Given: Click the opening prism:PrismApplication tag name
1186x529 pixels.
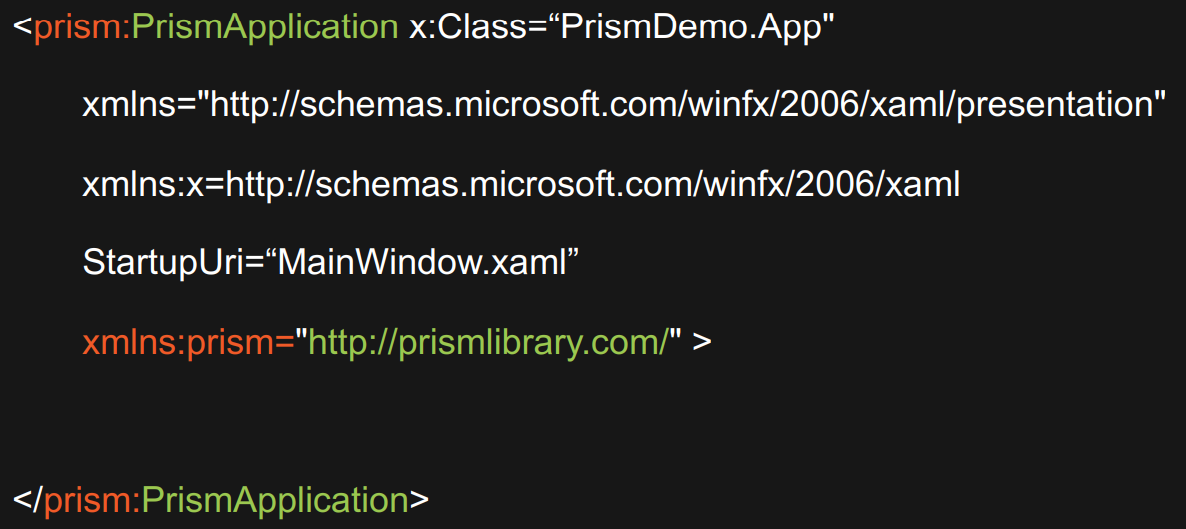Looking at the screenshot, I should click(x=216, y=27).
